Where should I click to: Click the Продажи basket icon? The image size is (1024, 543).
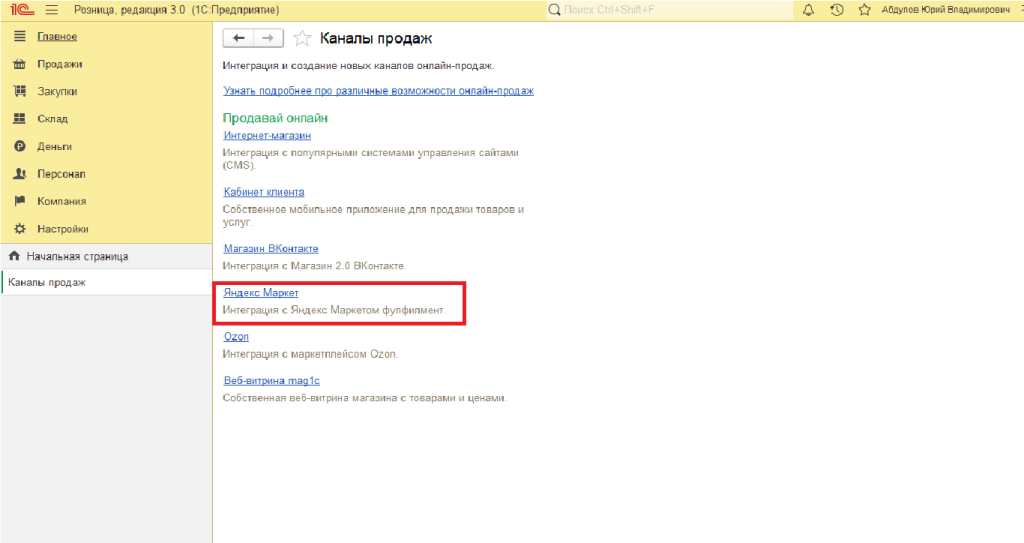20,64
